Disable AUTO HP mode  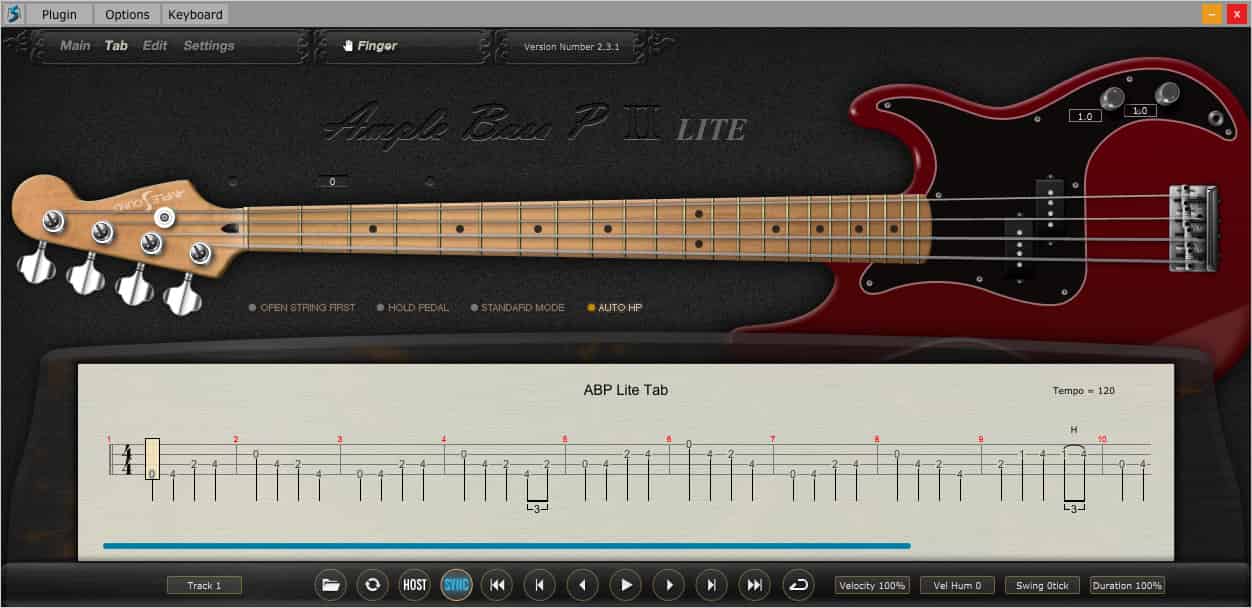[613, 307]
